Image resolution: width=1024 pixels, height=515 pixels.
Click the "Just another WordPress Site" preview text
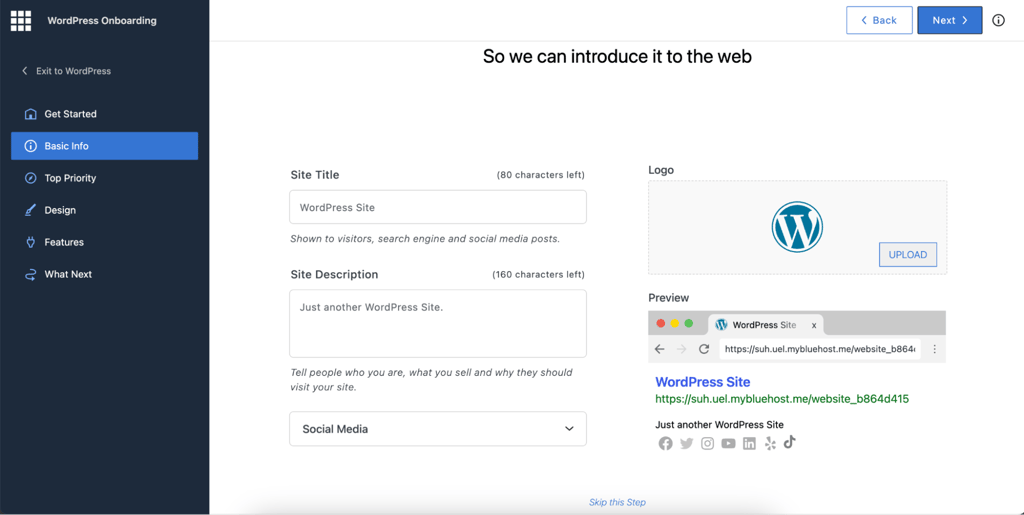720,425
